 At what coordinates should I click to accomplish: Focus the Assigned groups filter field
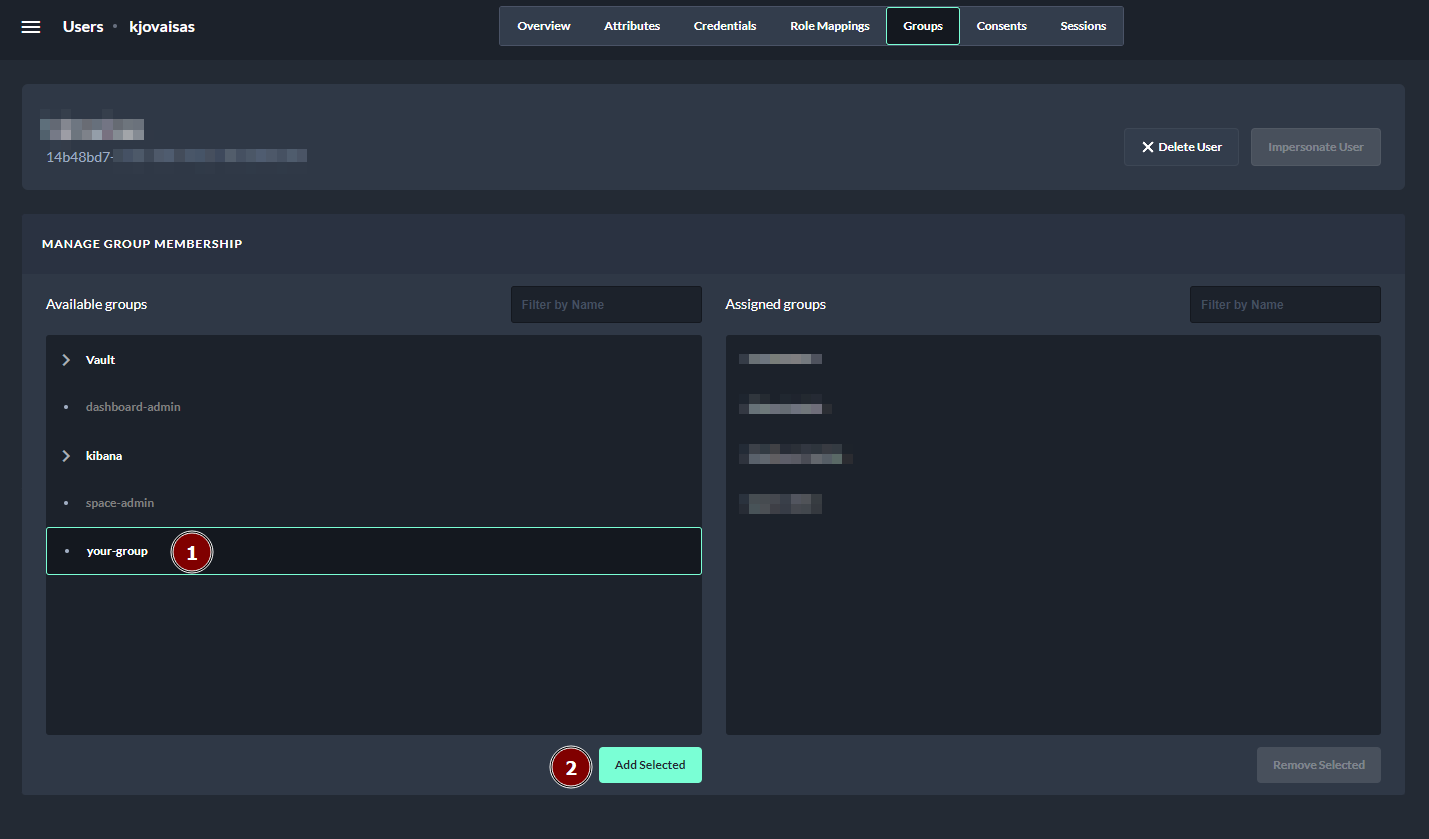click(x=1284, y=305)
